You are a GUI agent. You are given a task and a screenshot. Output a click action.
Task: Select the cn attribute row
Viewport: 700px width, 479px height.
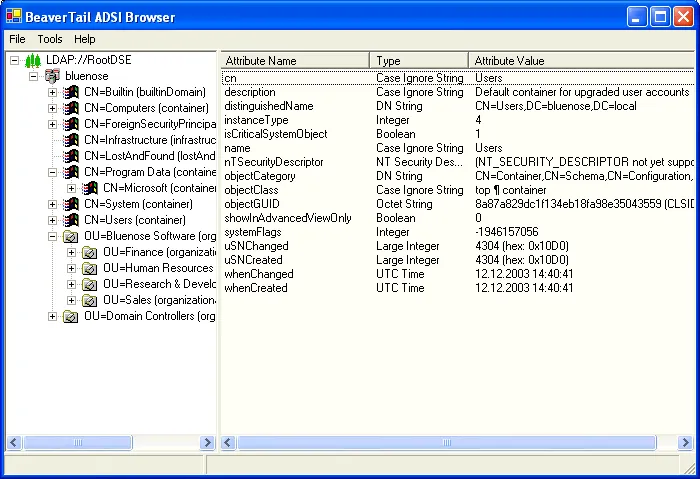coord(458,78)
